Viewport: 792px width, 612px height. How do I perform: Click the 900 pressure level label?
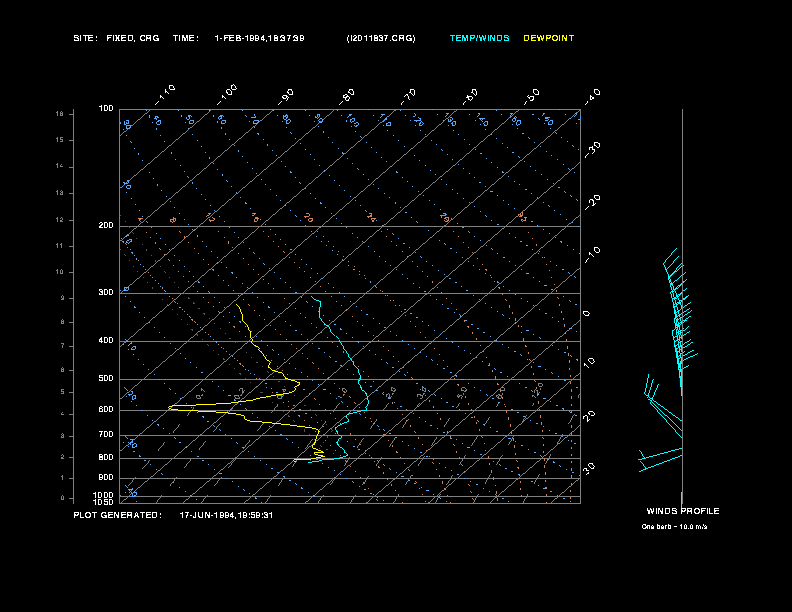click(x=106, y=477)
